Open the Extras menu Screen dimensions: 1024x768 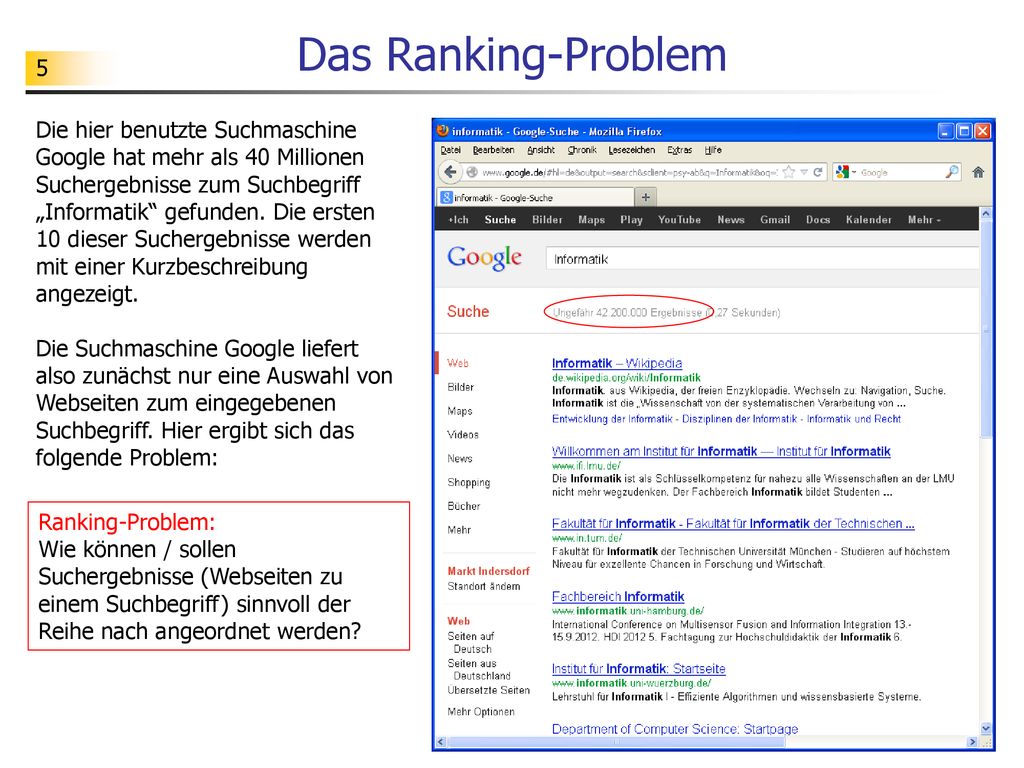[679, 150]
